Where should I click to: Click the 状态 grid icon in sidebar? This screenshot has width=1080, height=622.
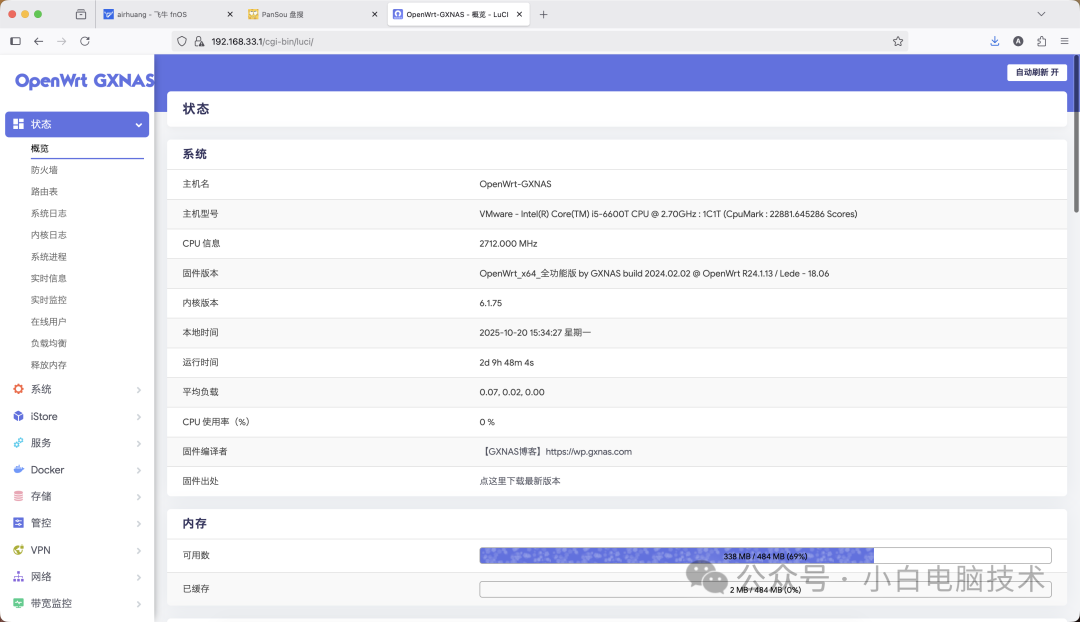point(19,124)
